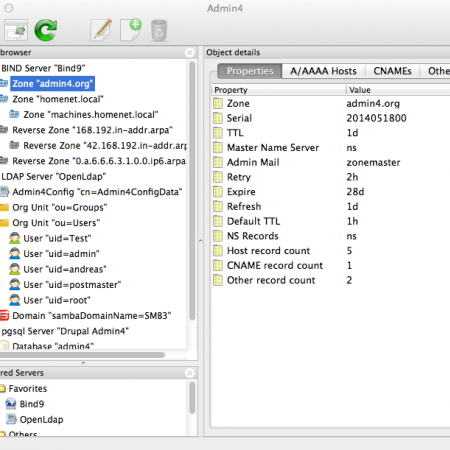Select BIND Server "Bind9" in tree
This screenshot has height=450, width=450.
click(x=43, y=68)
